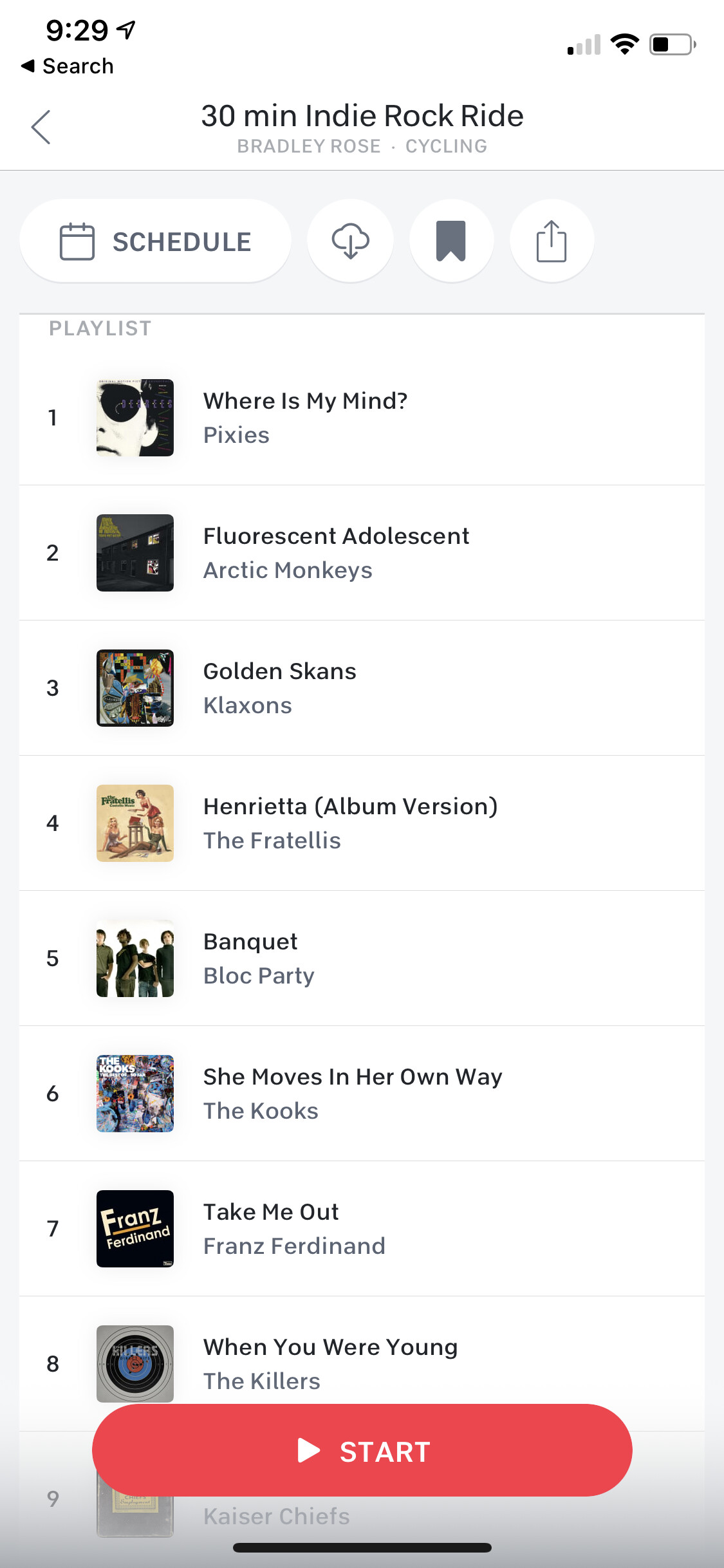
Task: Download the class for offline use
Action: click(x=350, y=241)
